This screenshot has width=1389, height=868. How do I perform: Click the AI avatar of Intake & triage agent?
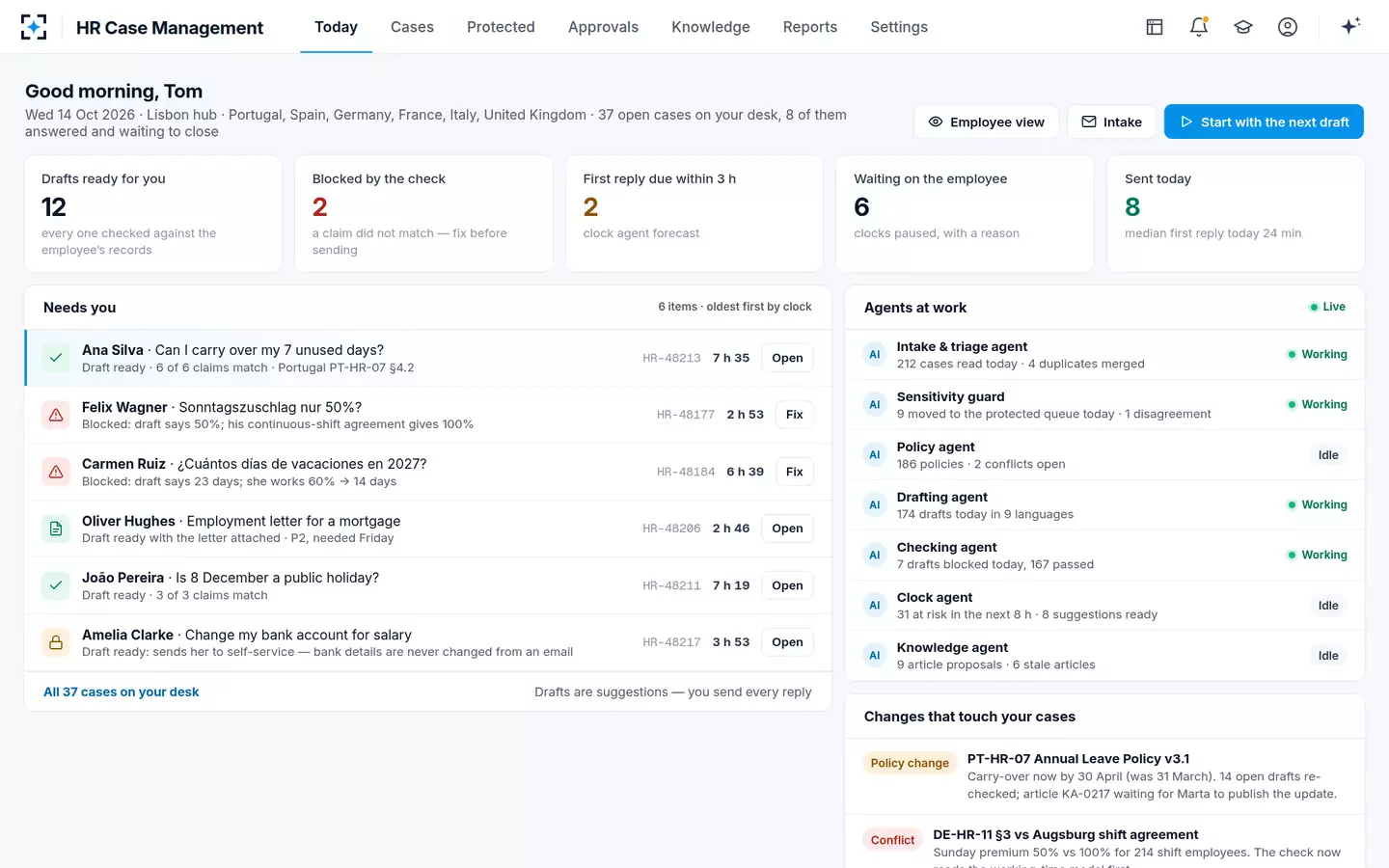(875, 355)
